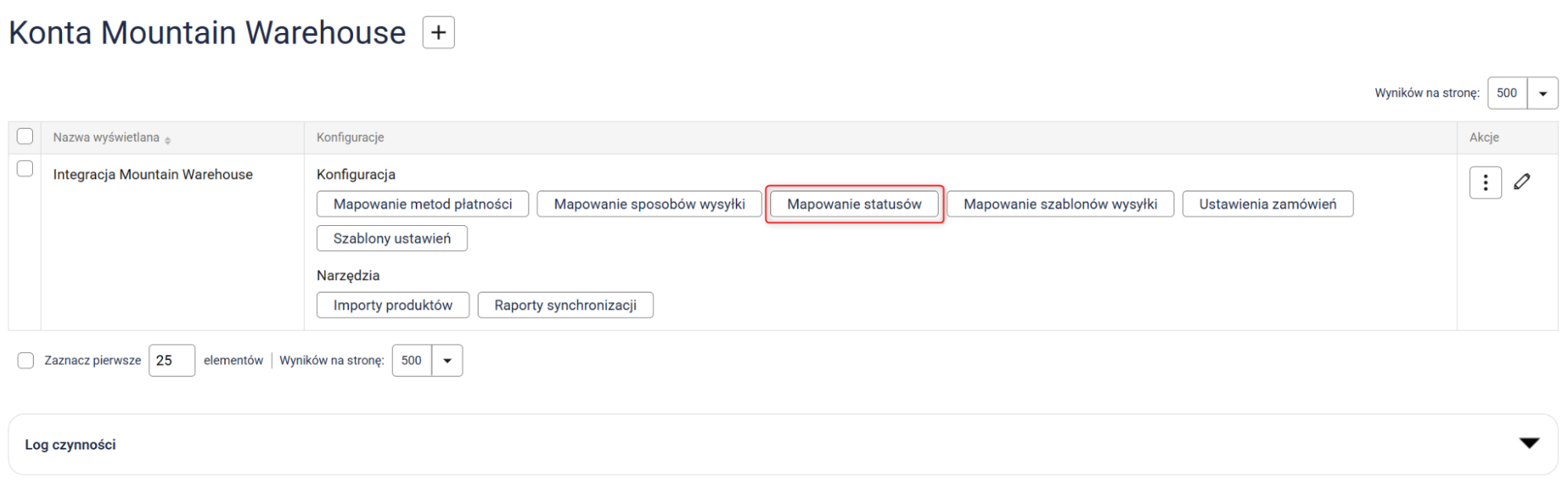Click the plus icon to add account
Screen dimensions: 1568x484
438,33
